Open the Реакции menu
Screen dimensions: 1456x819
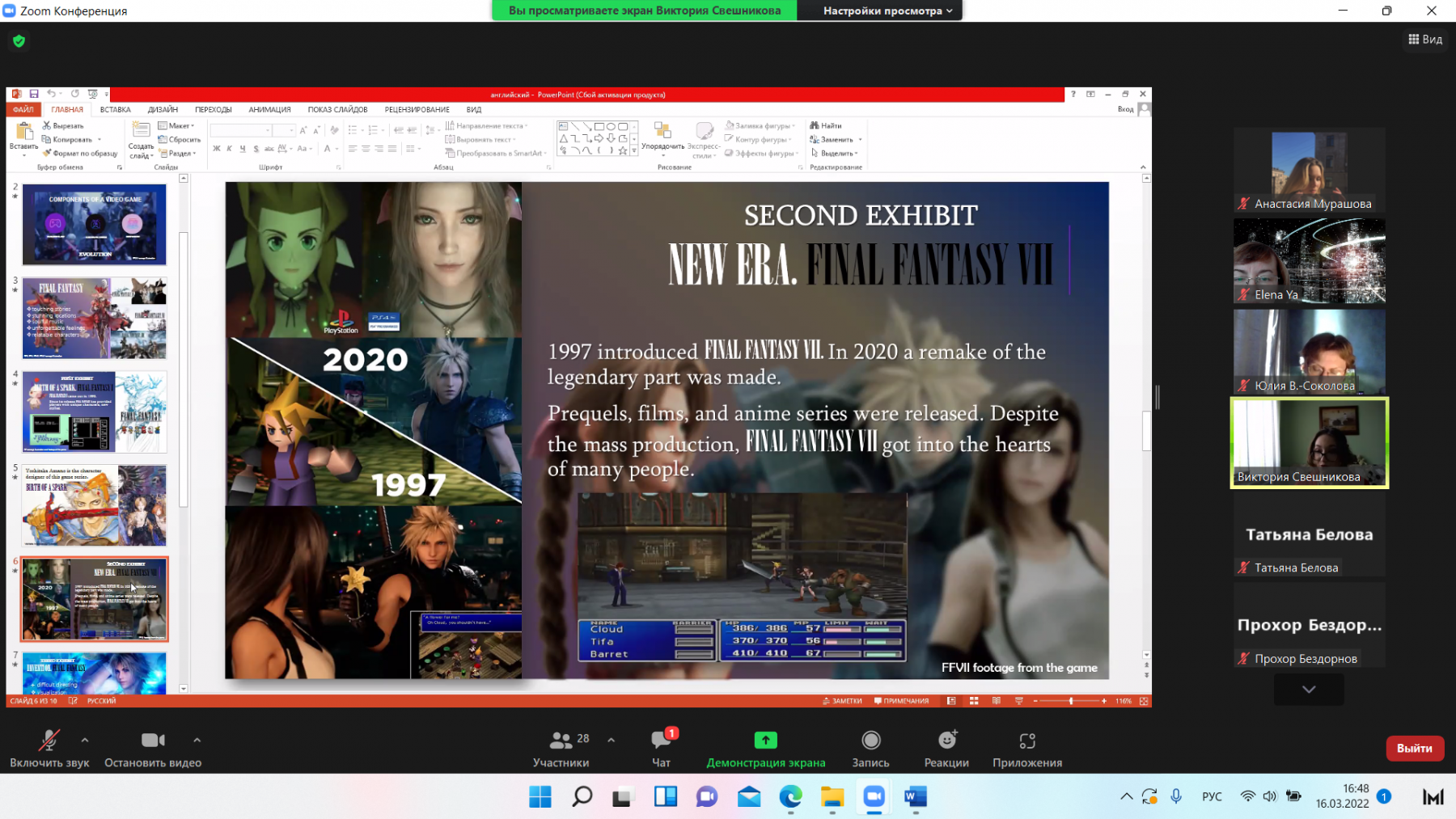point(946,749)
